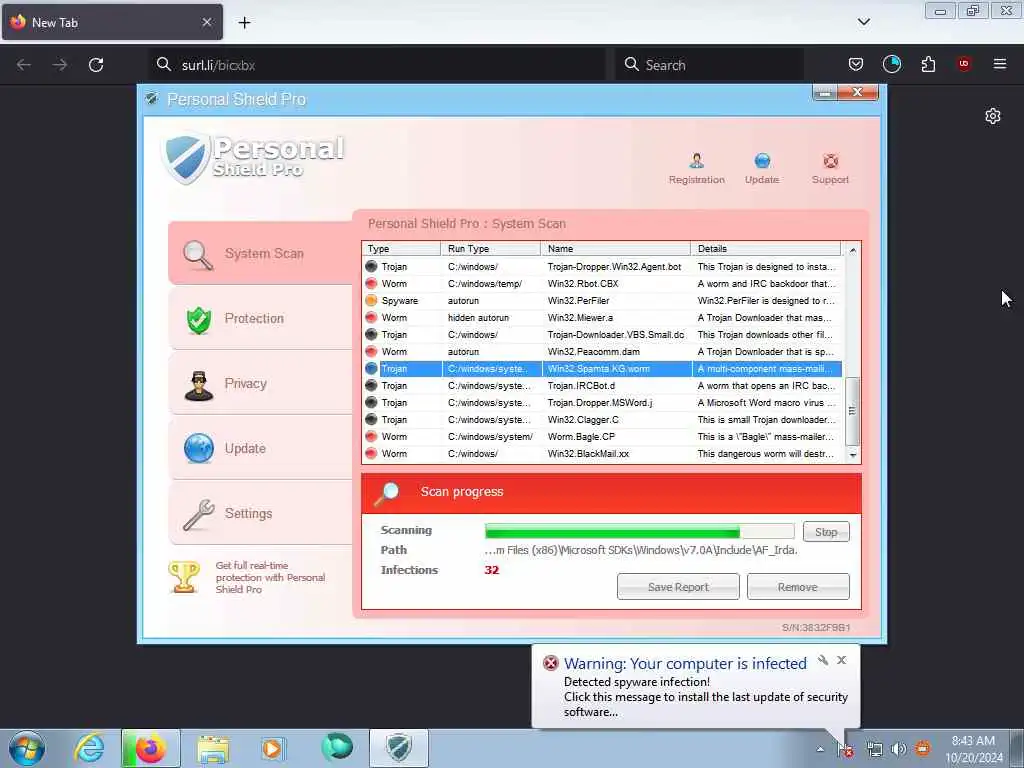Open the new tab page settings gear
1024x768 pixels.
(x=993, y=116)
